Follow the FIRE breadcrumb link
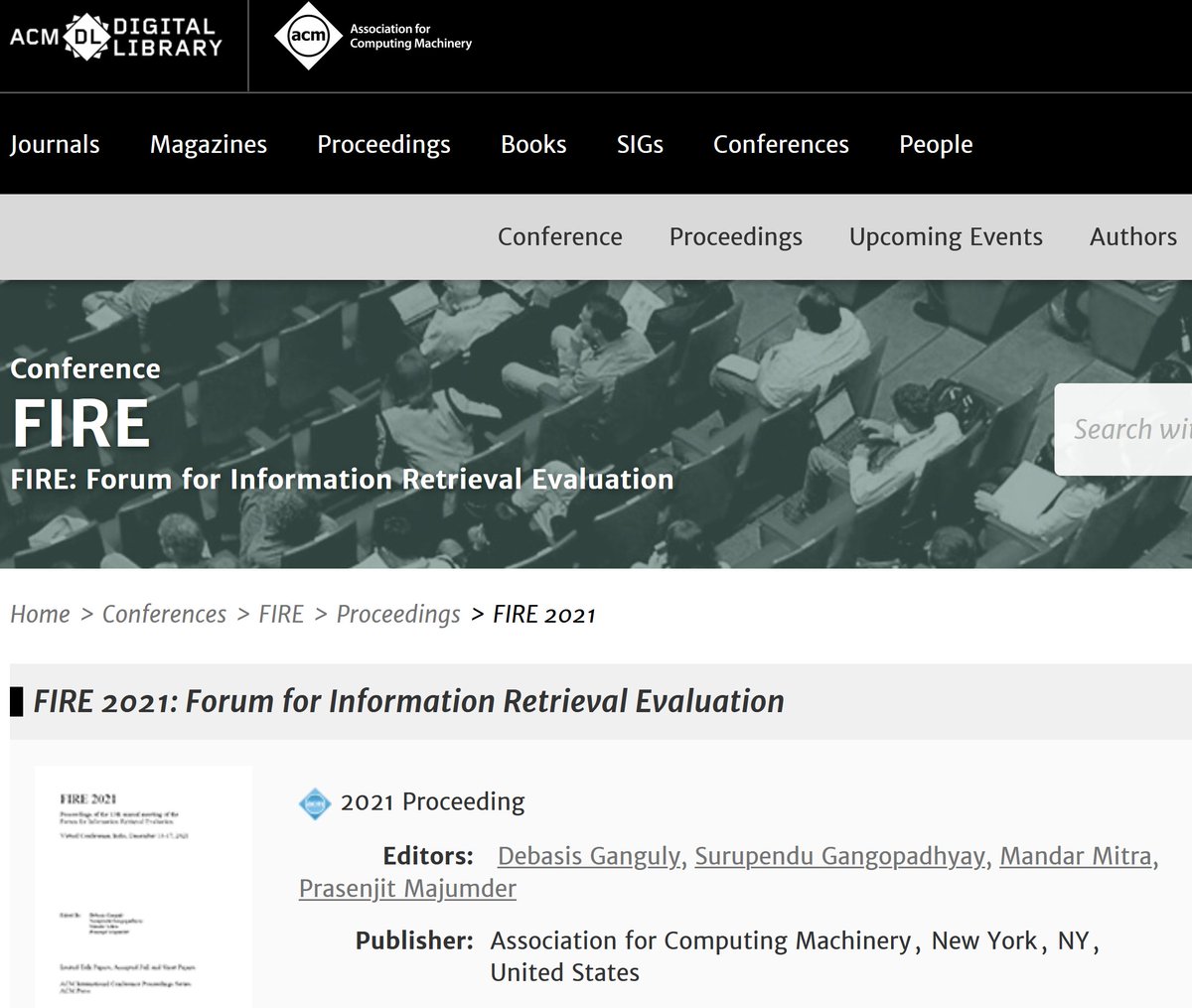The width and height of the screenshot is (1192, 1008). (281, 615)
